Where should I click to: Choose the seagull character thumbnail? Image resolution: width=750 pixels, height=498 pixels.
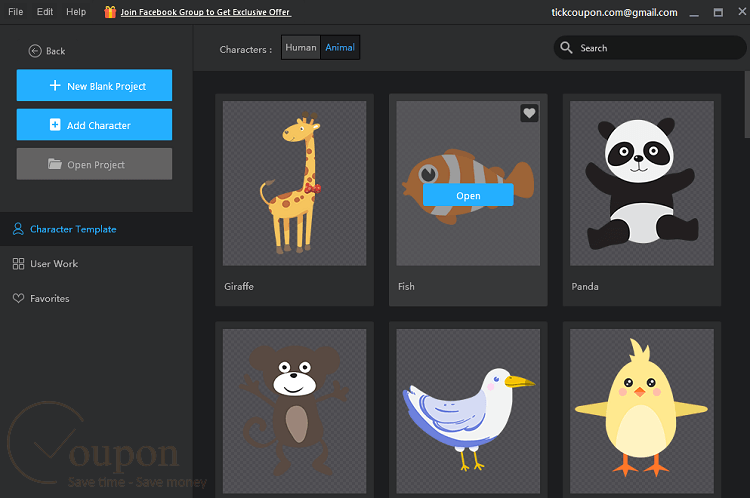468,411
